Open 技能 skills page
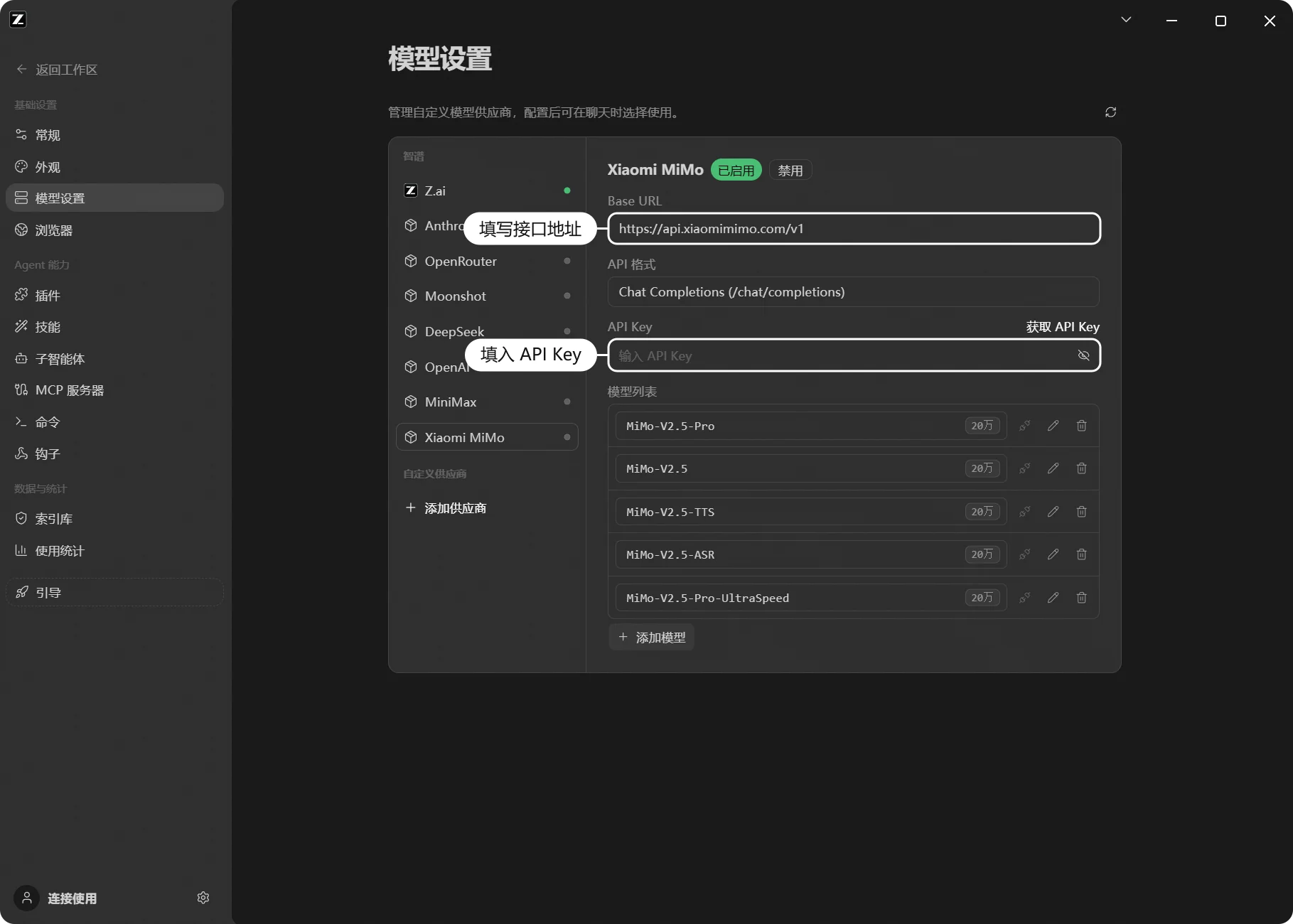Viewport: 1293px width, 924px height. click(x=114, y=327)
